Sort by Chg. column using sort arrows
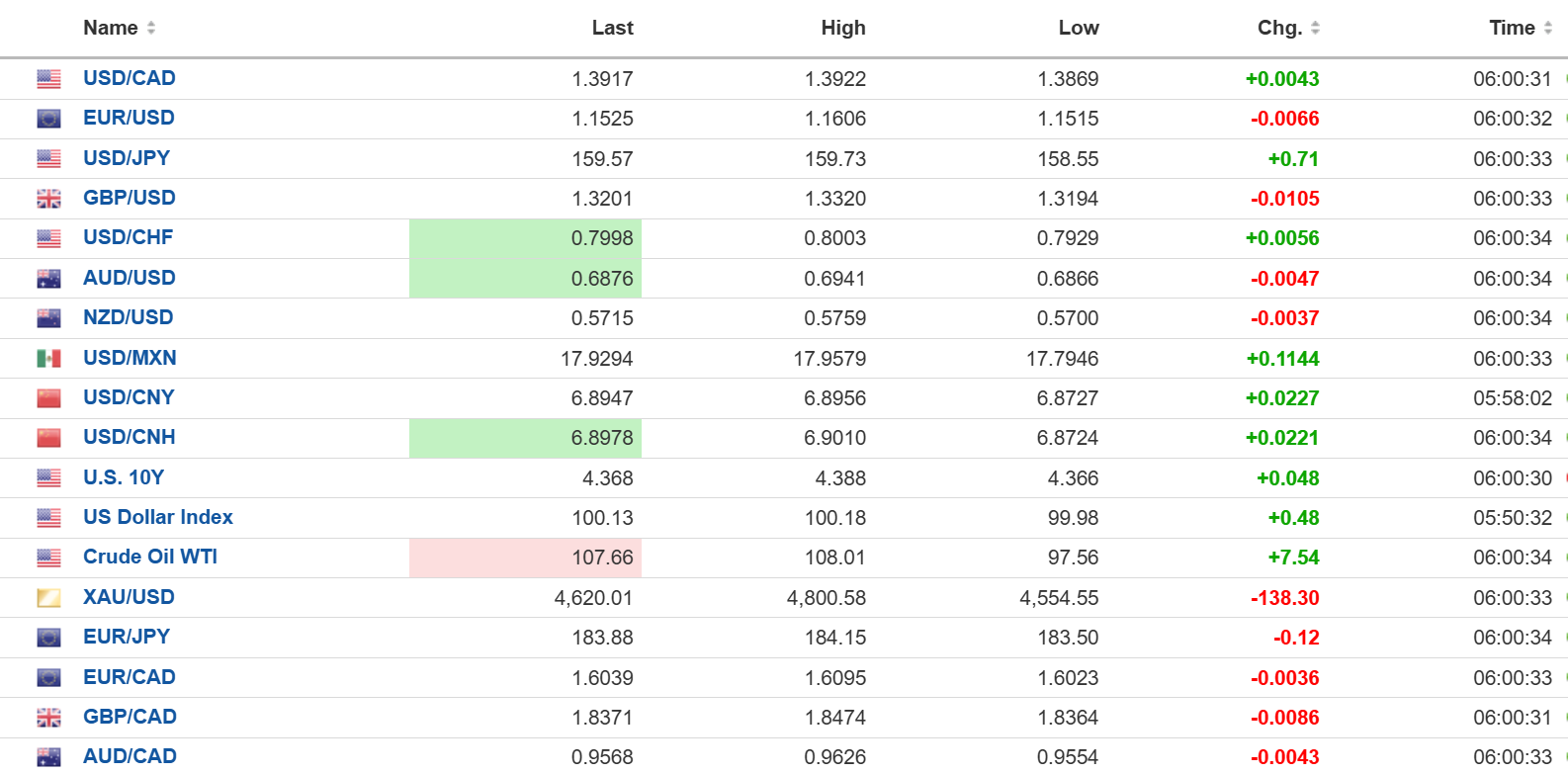Viewport: 1568px width, 774px height. [1315, 28]
